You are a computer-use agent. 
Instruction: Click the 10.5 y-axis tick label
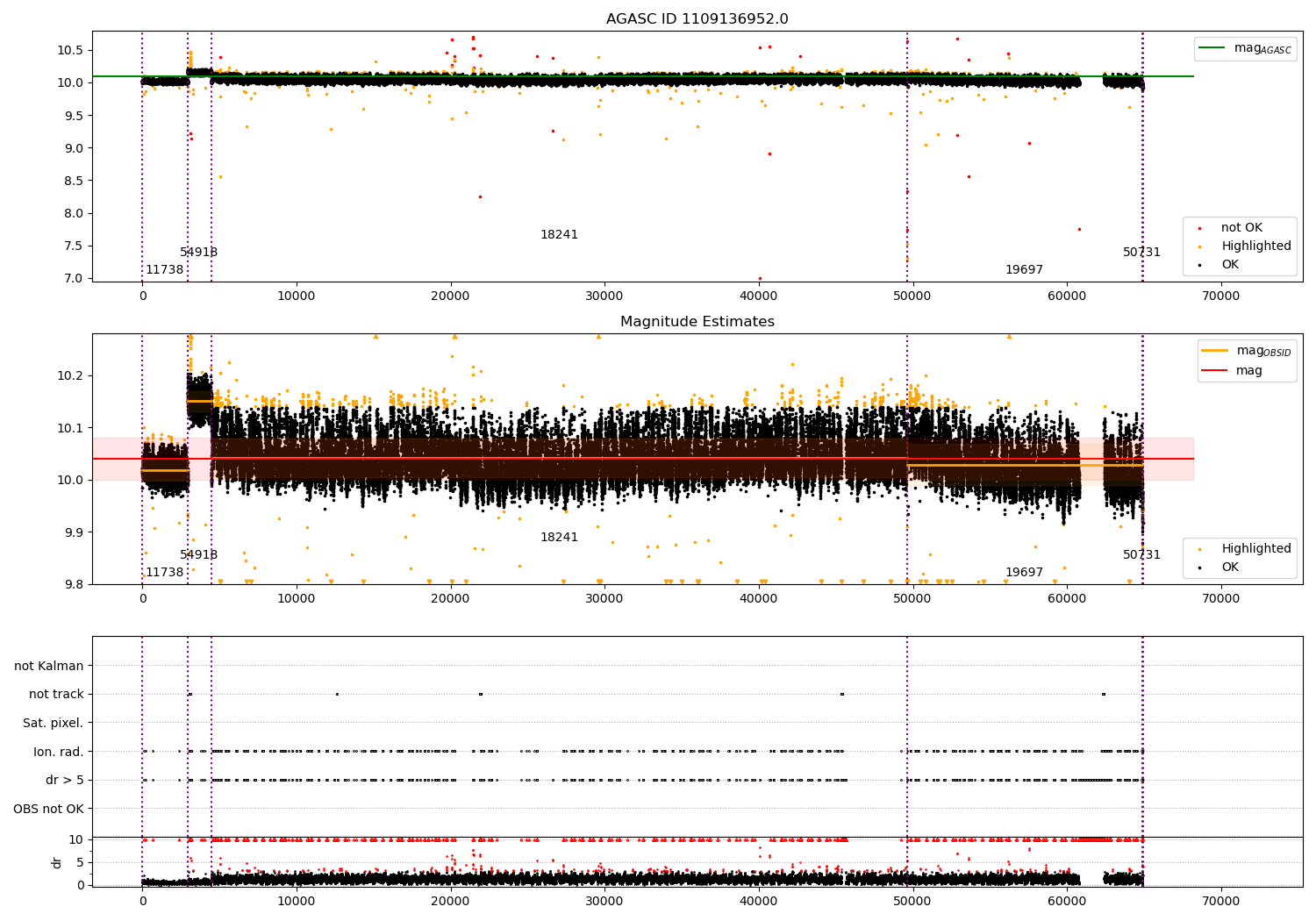[x=71, y=50]
